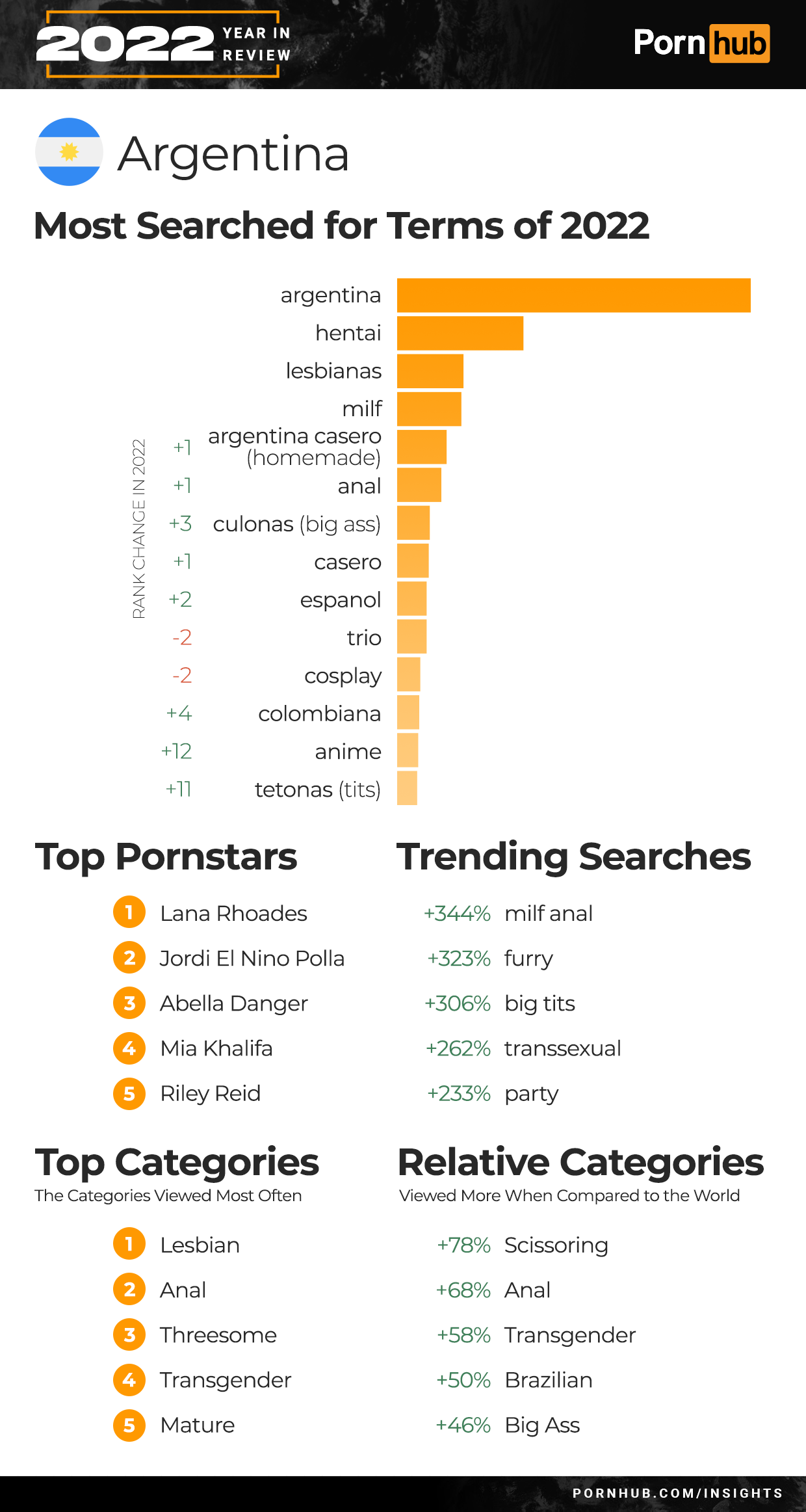Click number 5 badge beside Mature
The height and width of the screenshot is (1512, 806).
[129, 1425]
